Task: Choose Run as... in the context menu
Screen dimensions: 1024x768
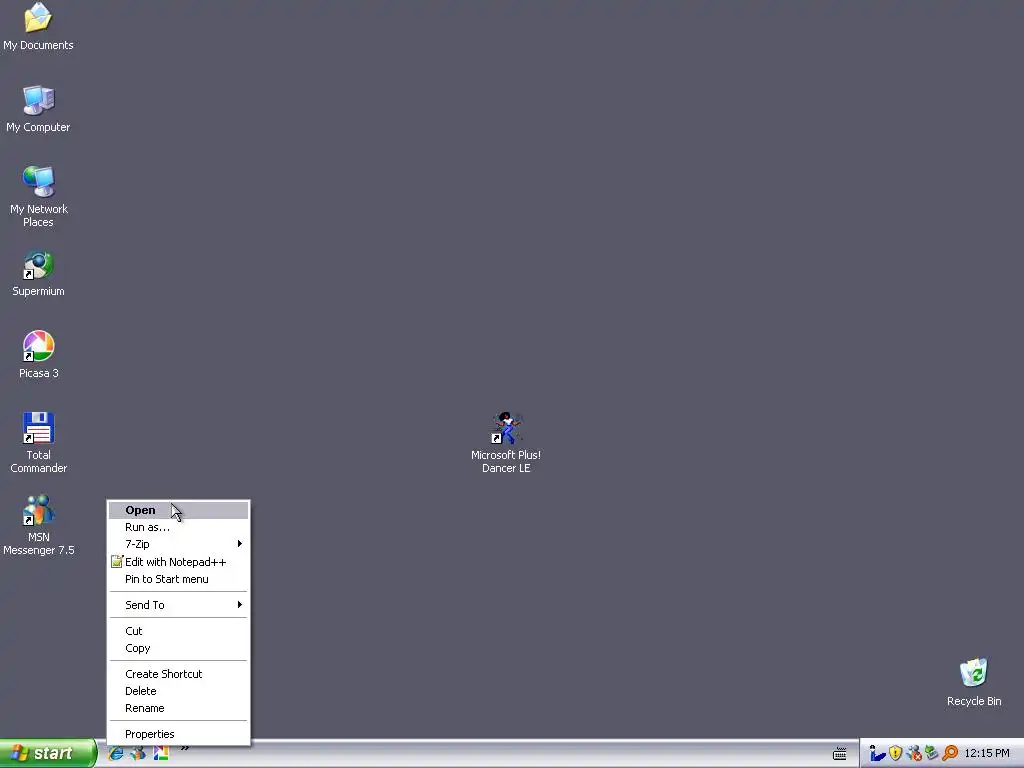Action: pos(178,527)
